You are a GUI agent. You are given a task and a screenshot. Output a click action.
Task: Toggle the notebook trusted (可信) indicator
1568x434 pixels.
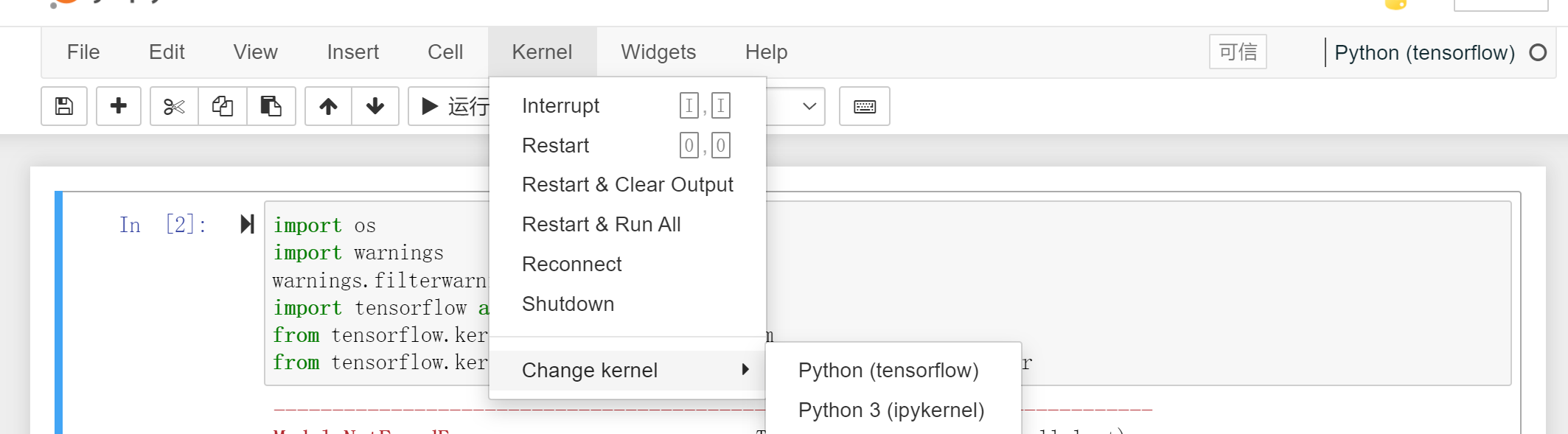[x=1237, y=52]
